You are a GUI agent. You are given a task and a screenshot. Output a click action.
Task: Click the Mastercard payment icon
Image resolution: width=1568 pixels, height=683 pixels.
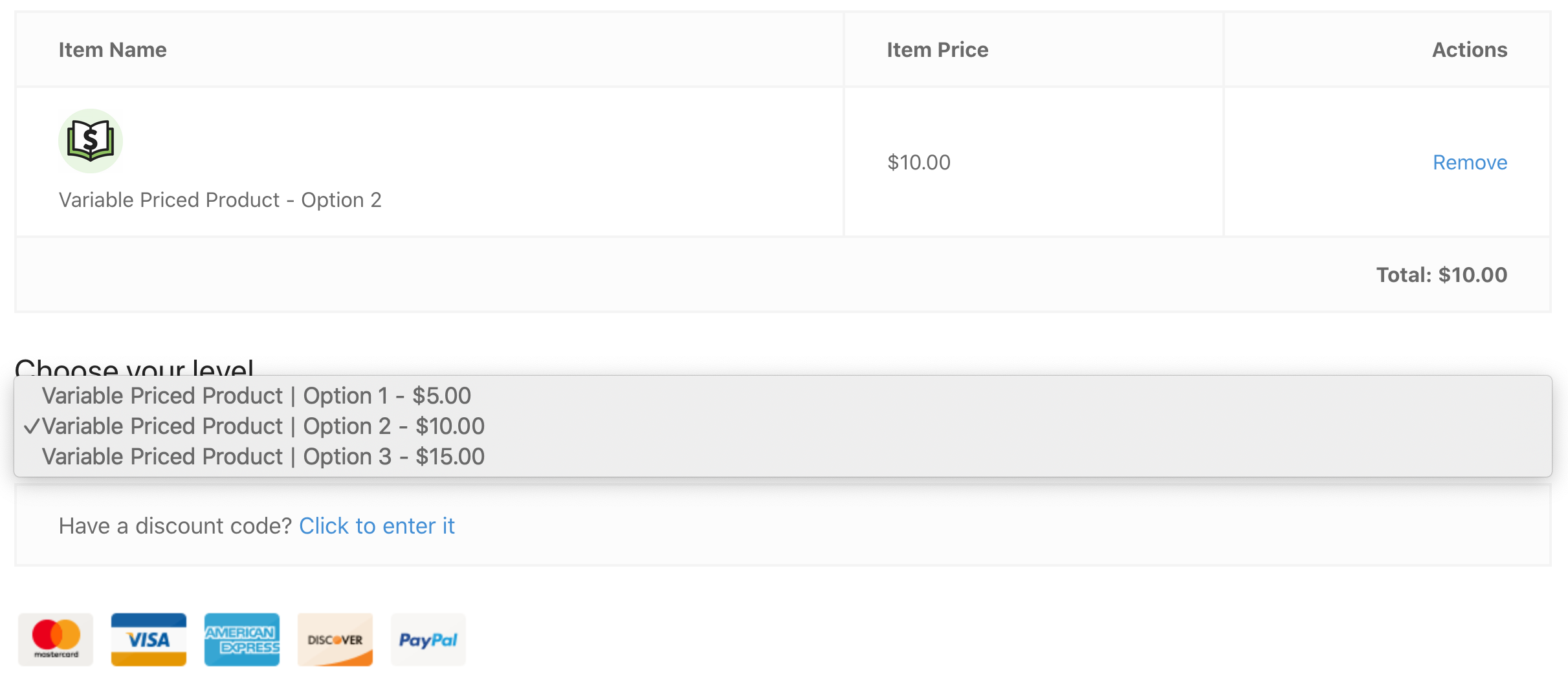(x=56, y=640)
